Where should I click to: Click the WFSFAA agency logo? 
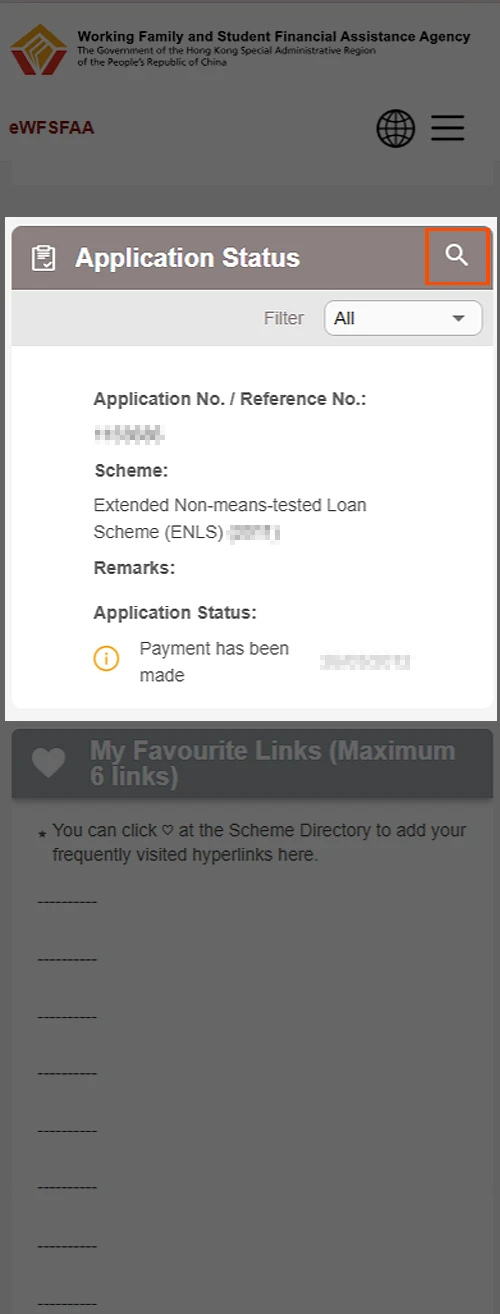point(39,51)
